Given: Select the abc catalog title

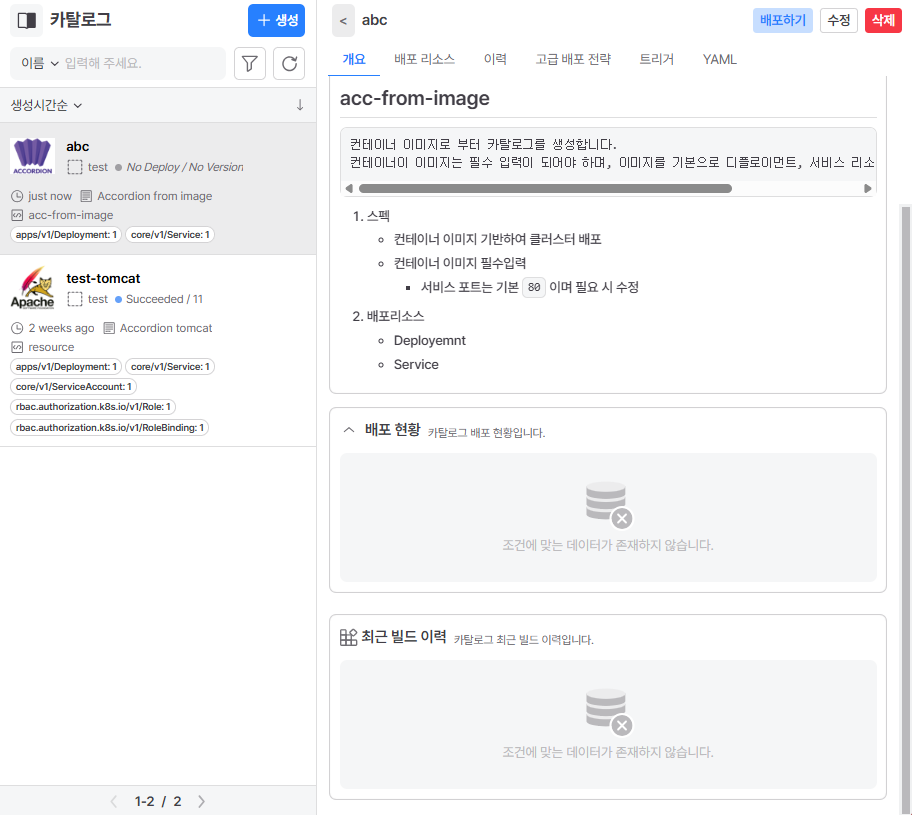Looking at the screenshot, I should pos(77,147).
